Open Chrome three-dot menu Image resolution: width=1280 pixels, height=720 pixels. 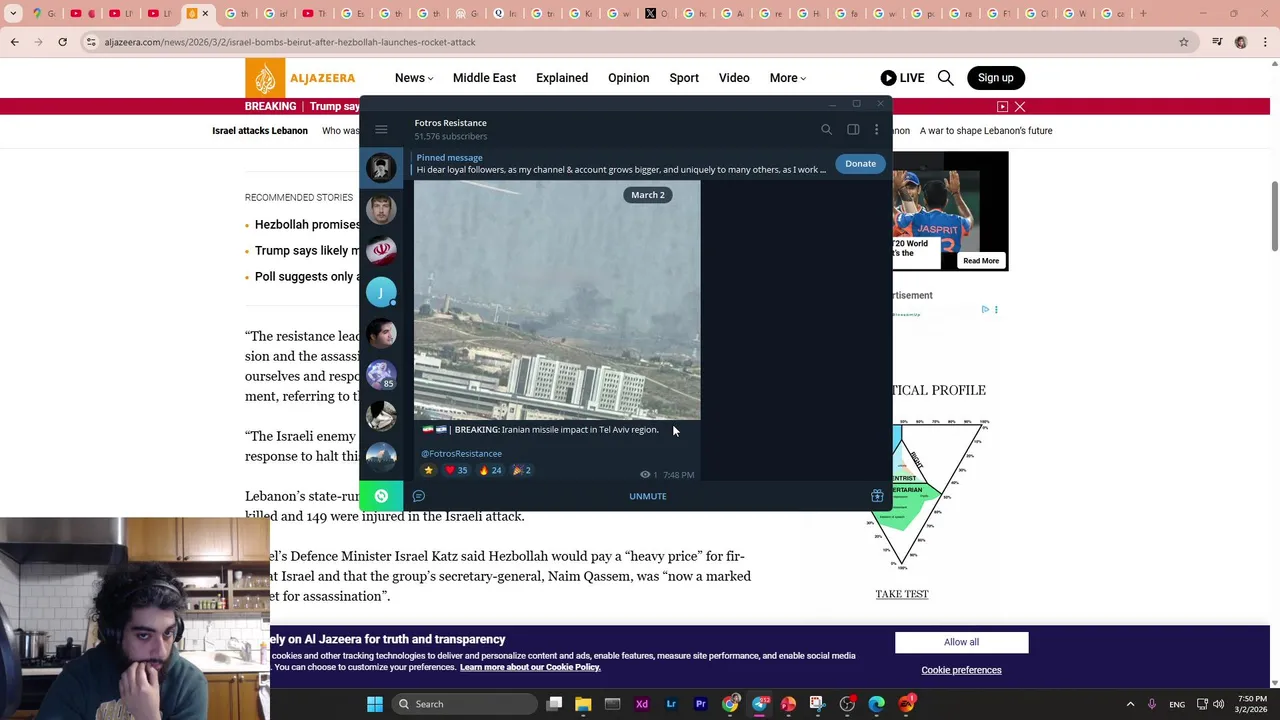(x=1265, y=42)
